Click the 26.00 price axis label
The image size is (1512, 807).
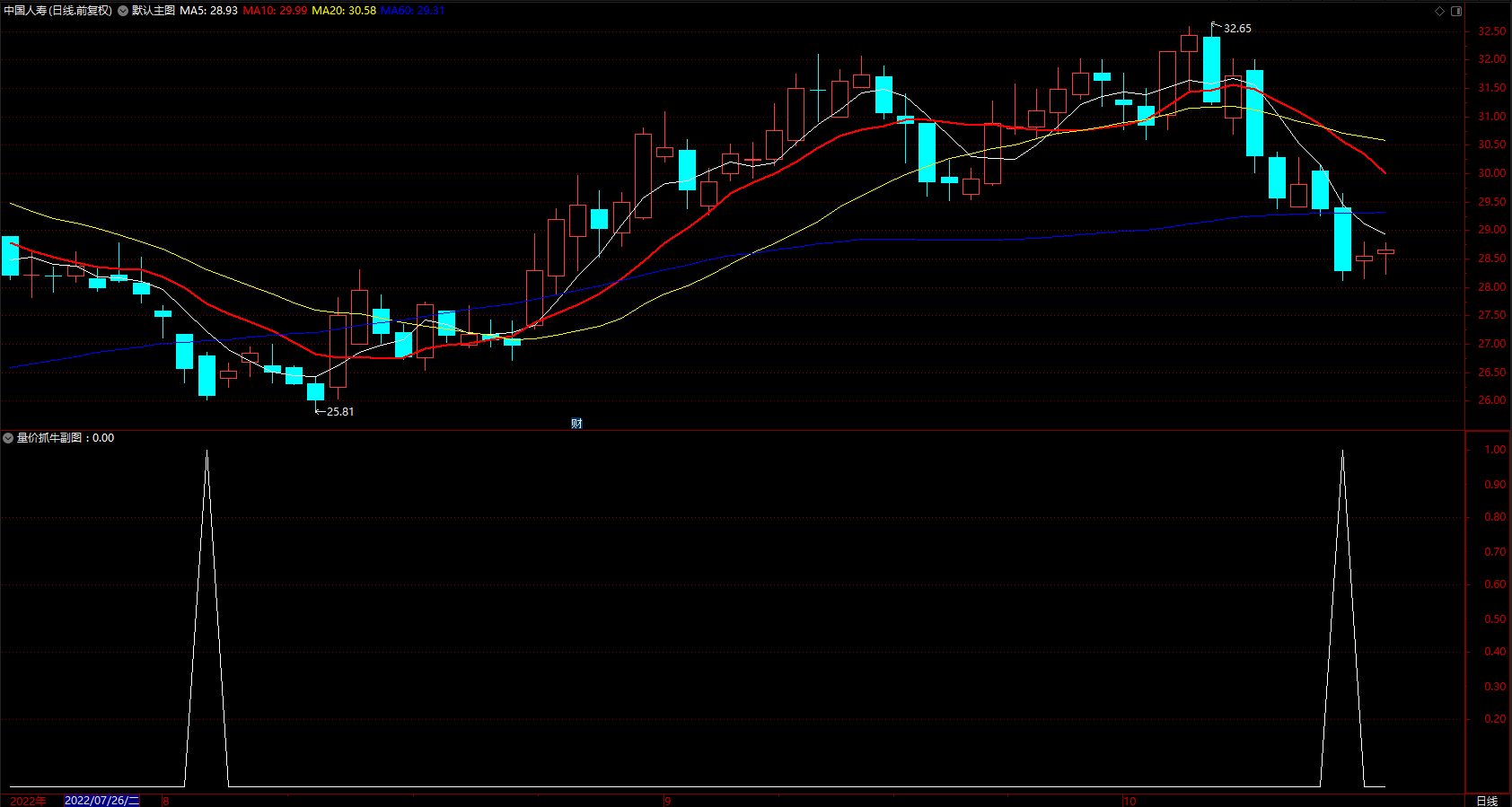(1492, 400)
